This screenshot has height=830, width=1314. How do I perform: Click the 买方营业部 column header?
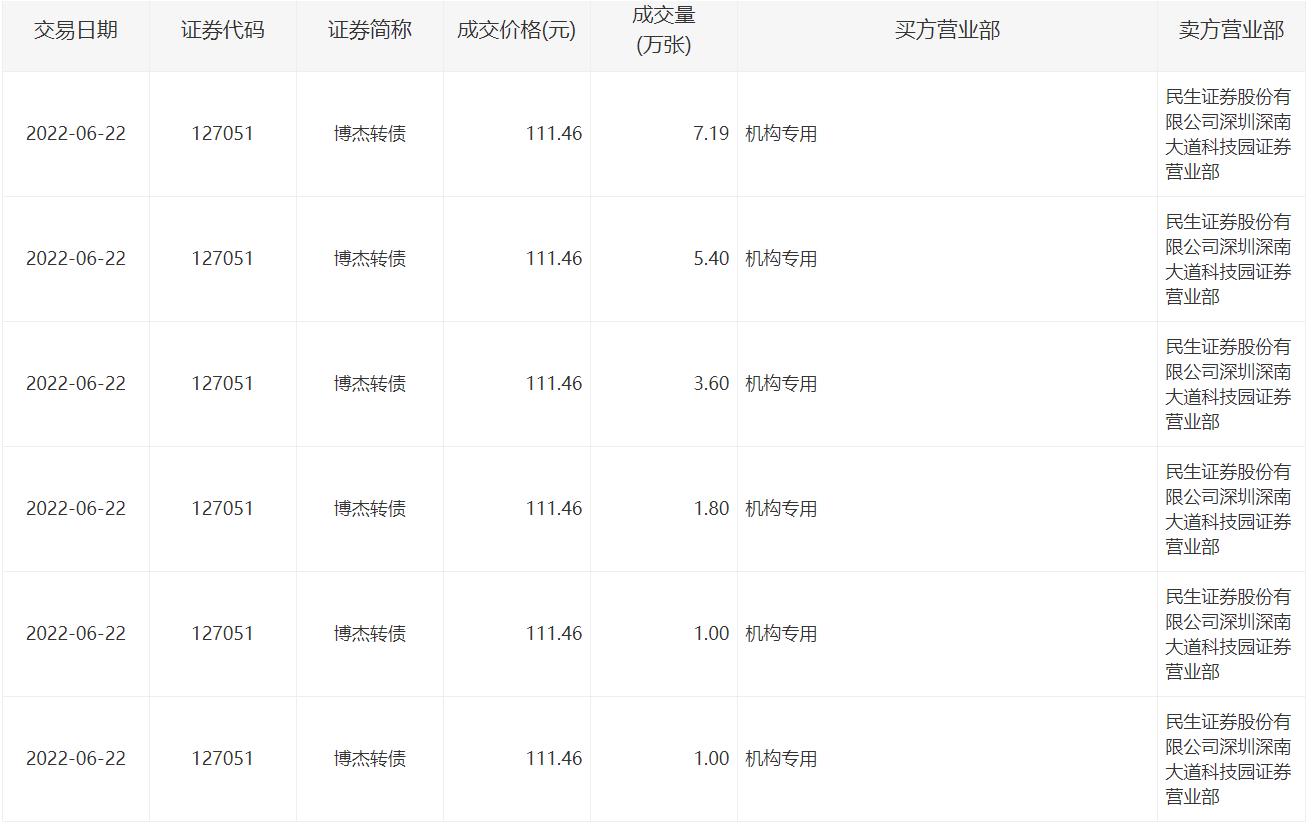947,30
